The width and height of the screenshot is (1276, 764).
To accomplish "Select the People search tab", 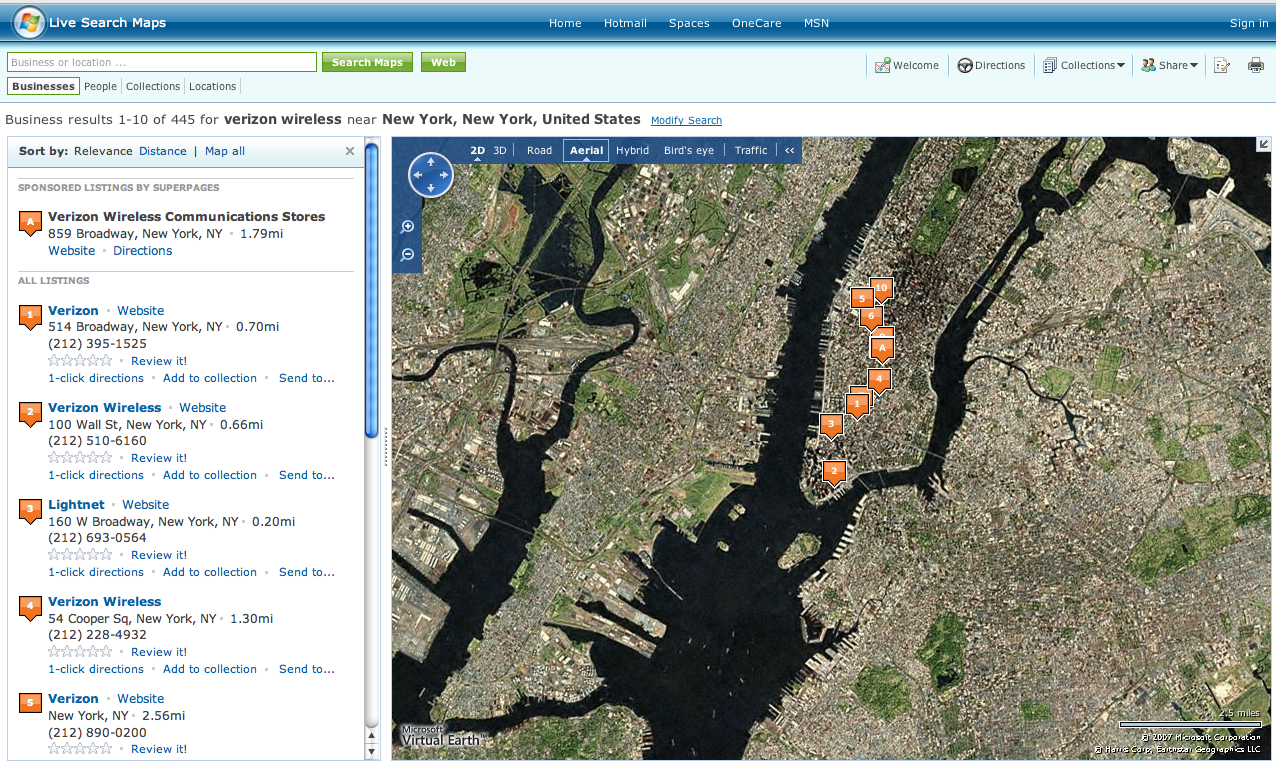I will (x=100, y=86).
